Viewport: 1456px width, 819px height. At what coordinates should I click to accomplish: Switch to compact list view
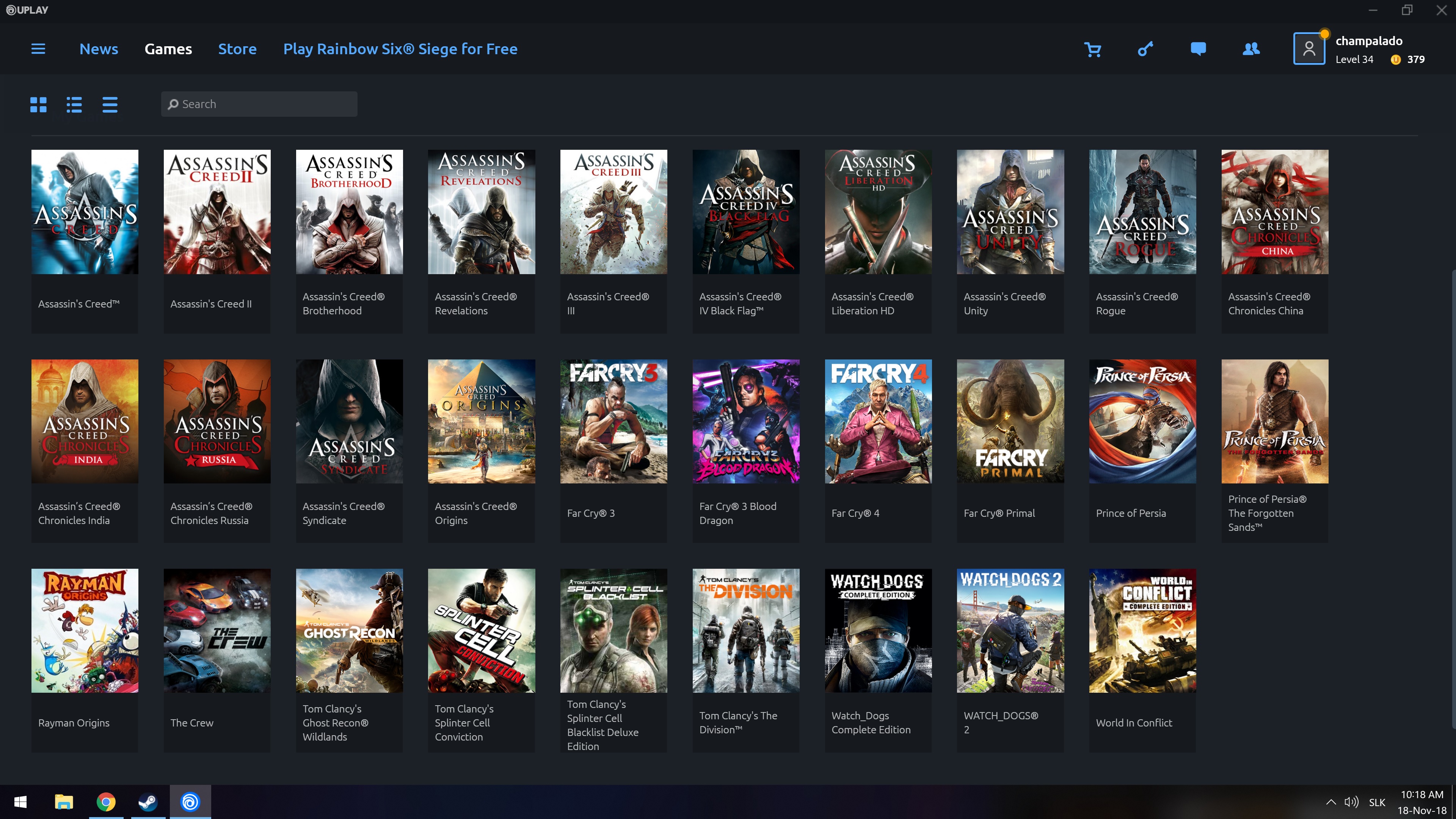coord(110,105)
